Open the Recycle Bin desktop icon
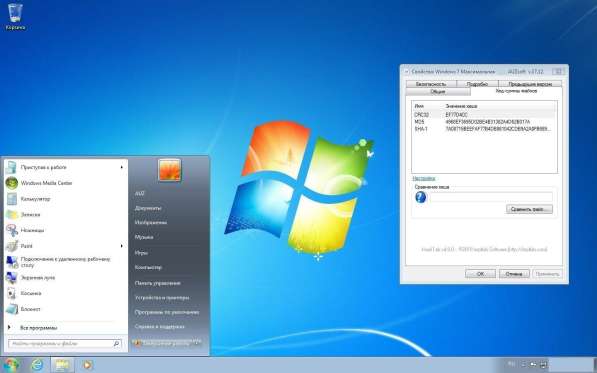The height and width of the screenshot is (373, 597). (15, 16)
